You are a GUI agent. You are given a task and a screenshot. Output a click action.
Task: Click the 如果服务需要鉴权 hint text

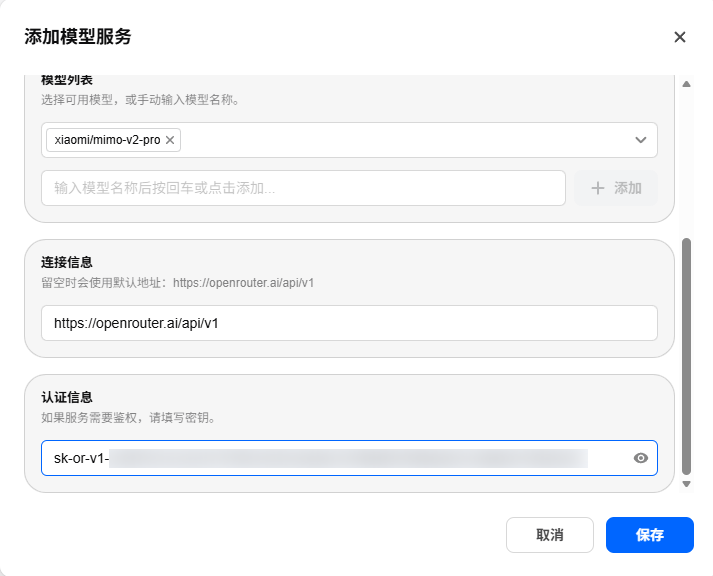[128, 418]
